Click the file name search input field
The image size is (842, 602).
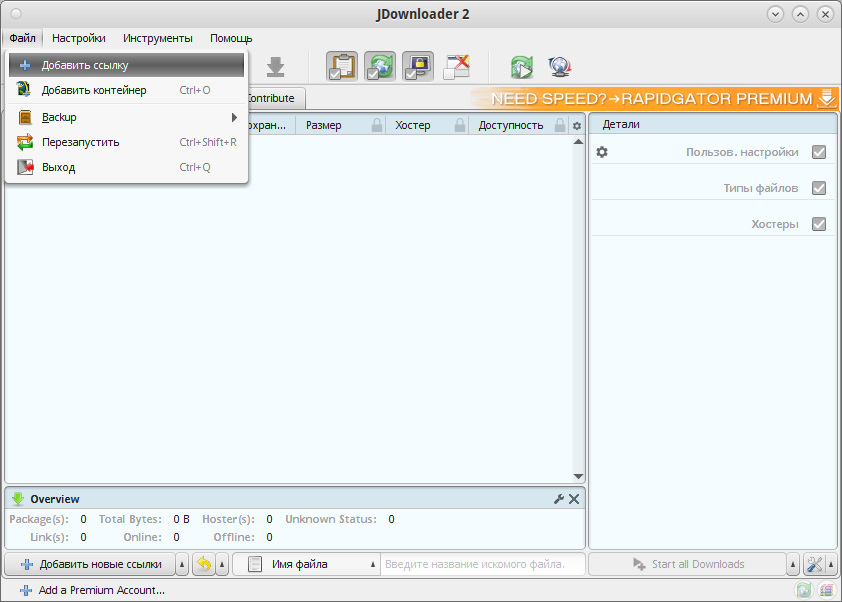click(482, 564)
